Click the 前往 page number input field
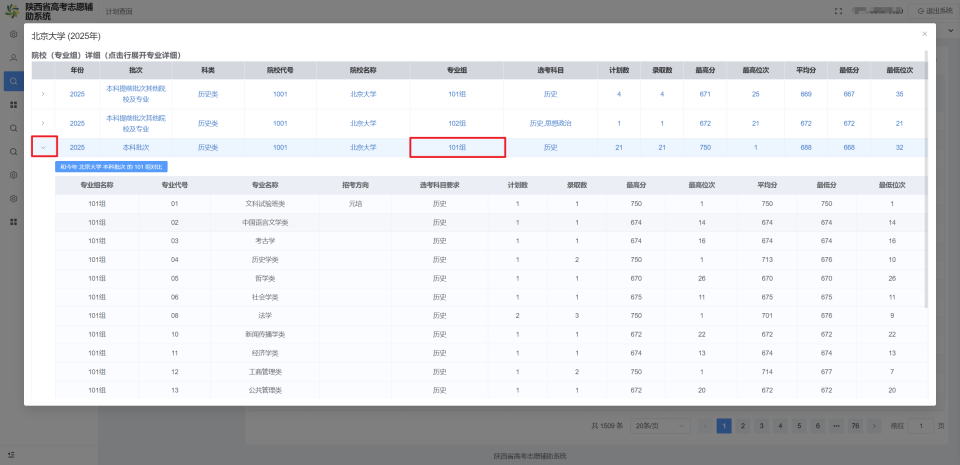960x465 pixels. point(921,426)
